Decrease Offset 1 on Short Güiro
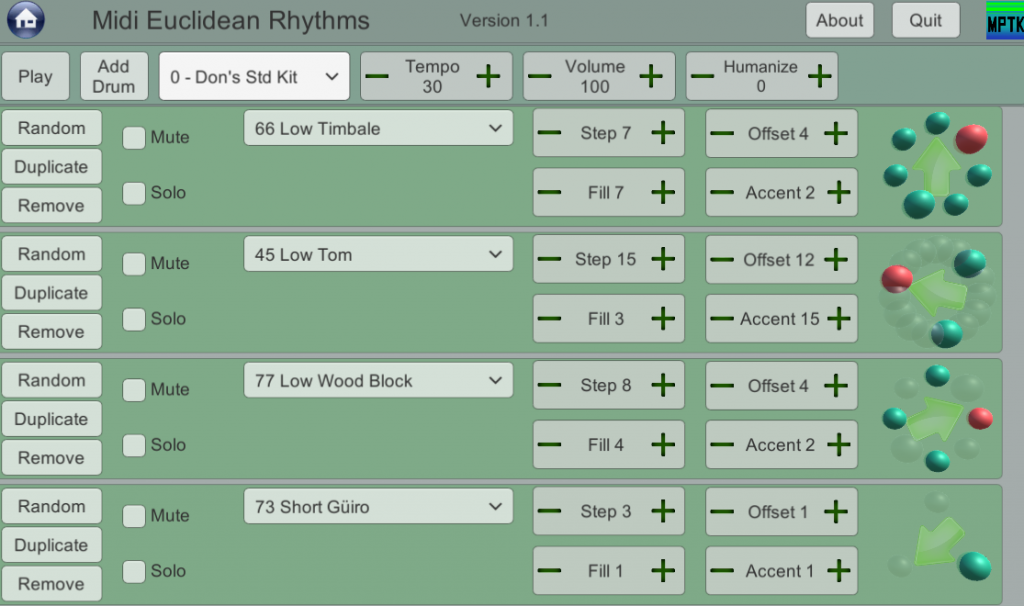This screenshot has width=1024, height=606. 722,512
